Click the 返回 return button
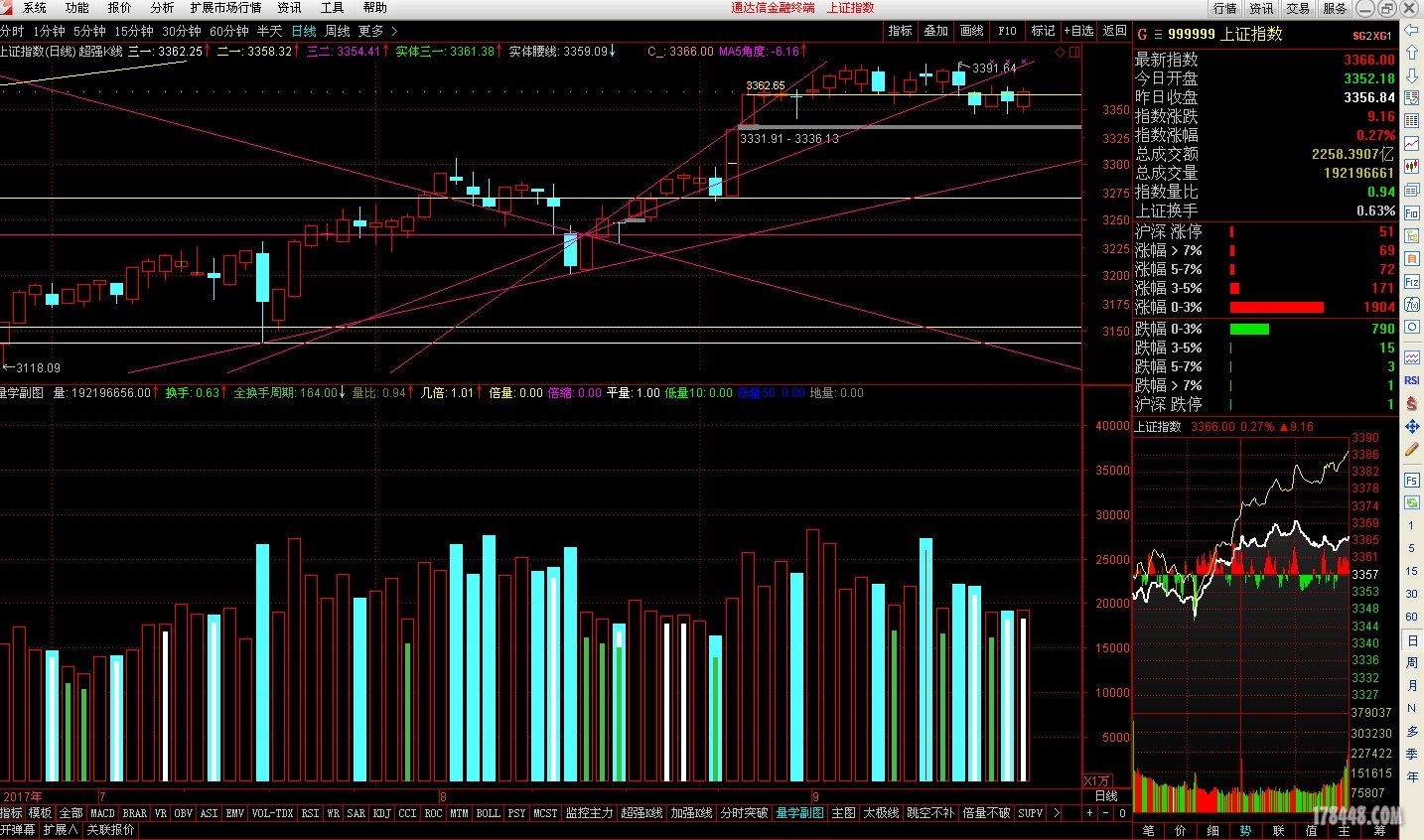 click(1114, 31)
